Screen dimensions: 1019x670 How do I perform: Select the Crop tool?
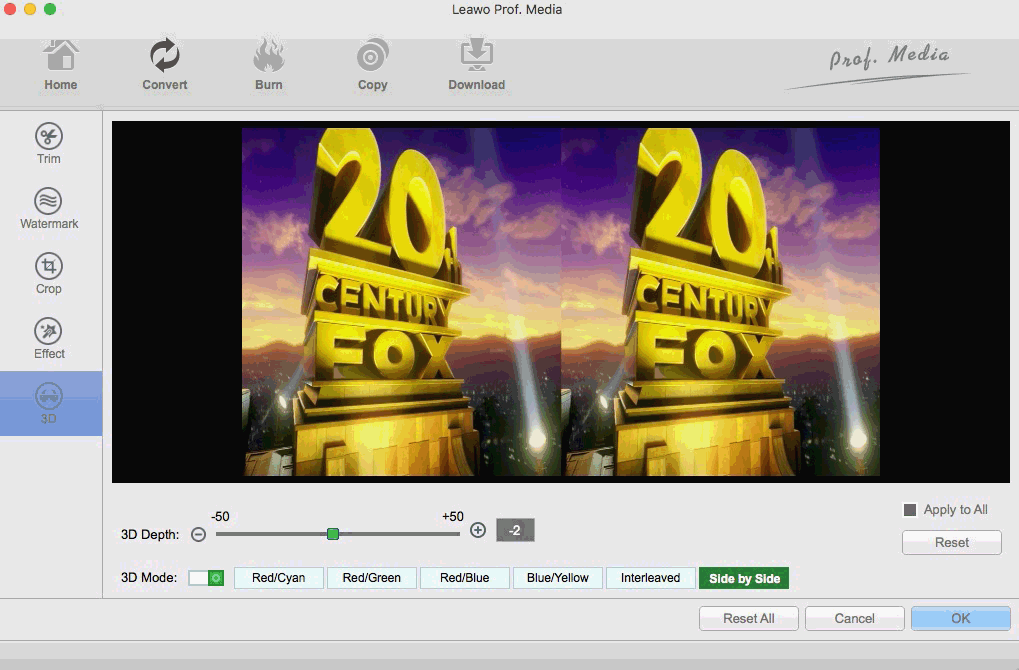pyautogui.click(x=49, y=274)
